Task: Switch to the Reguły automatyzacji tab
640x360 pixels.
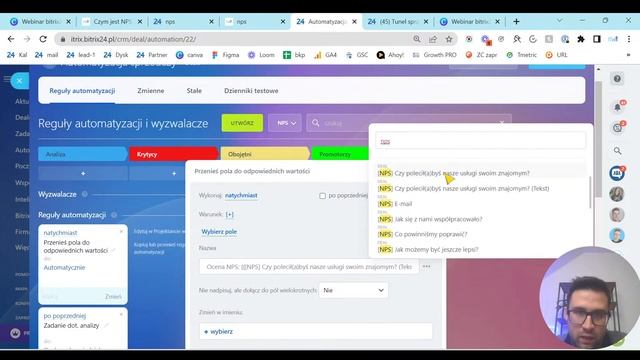Action: coord(82,91)
